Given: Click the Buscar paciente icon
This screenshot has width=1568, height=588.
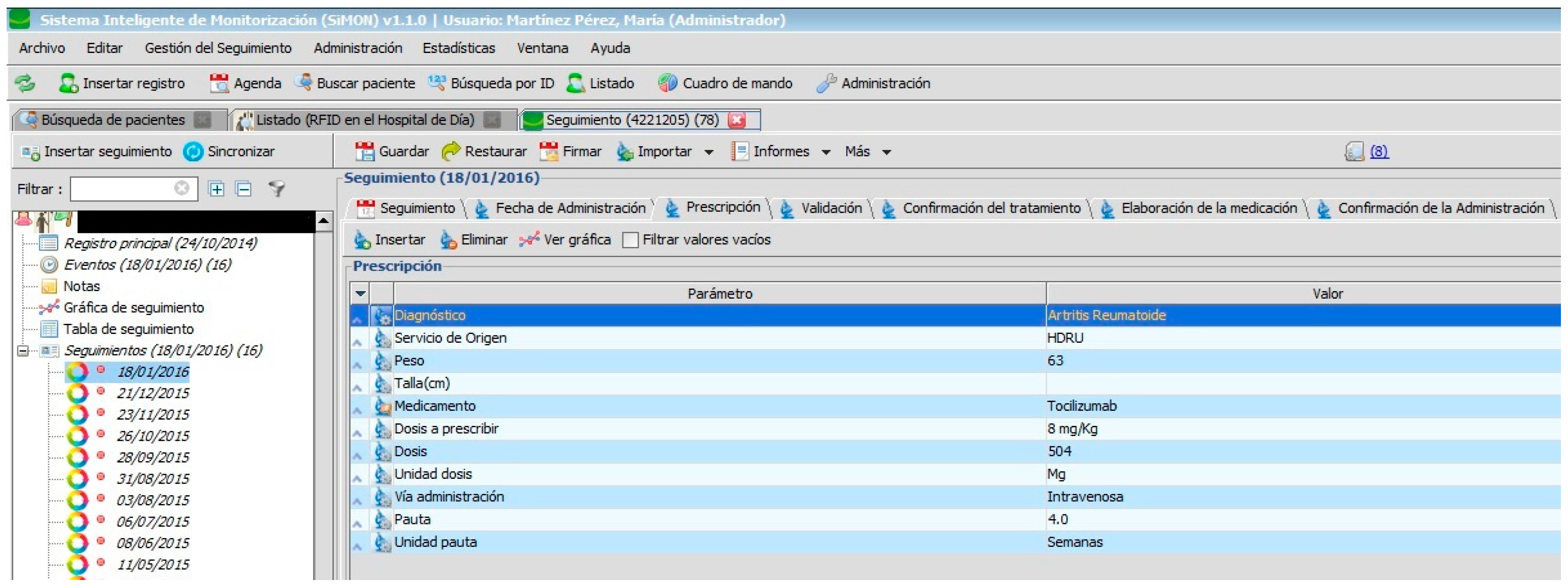Looking at the screenshot, I should coord(303,83).
